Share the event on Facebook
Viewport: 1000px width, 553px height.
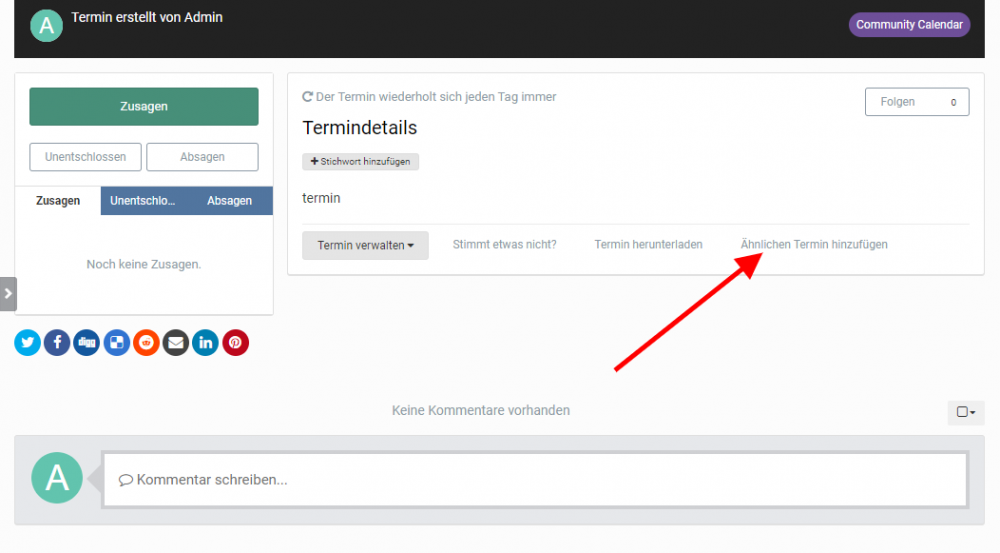[57, 343]
